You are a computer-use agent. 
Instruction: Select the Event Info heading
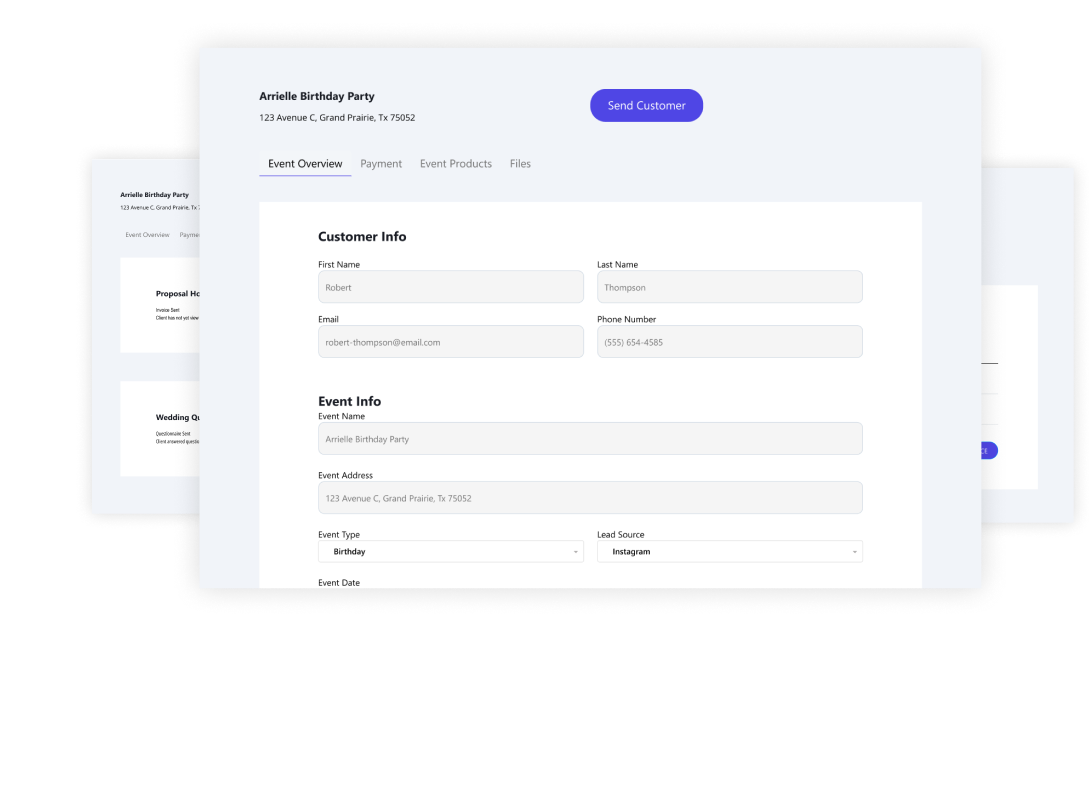(350, 401)
